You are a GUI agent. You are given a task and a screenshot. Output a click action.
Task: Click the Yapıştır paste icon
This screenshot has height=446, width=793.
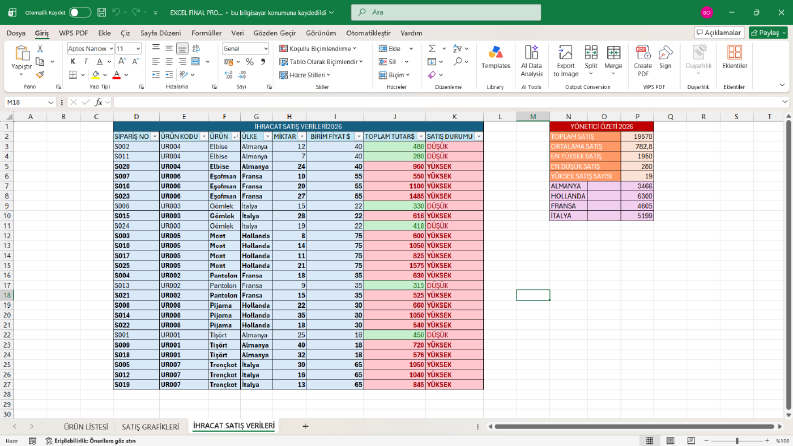point(22,53)
